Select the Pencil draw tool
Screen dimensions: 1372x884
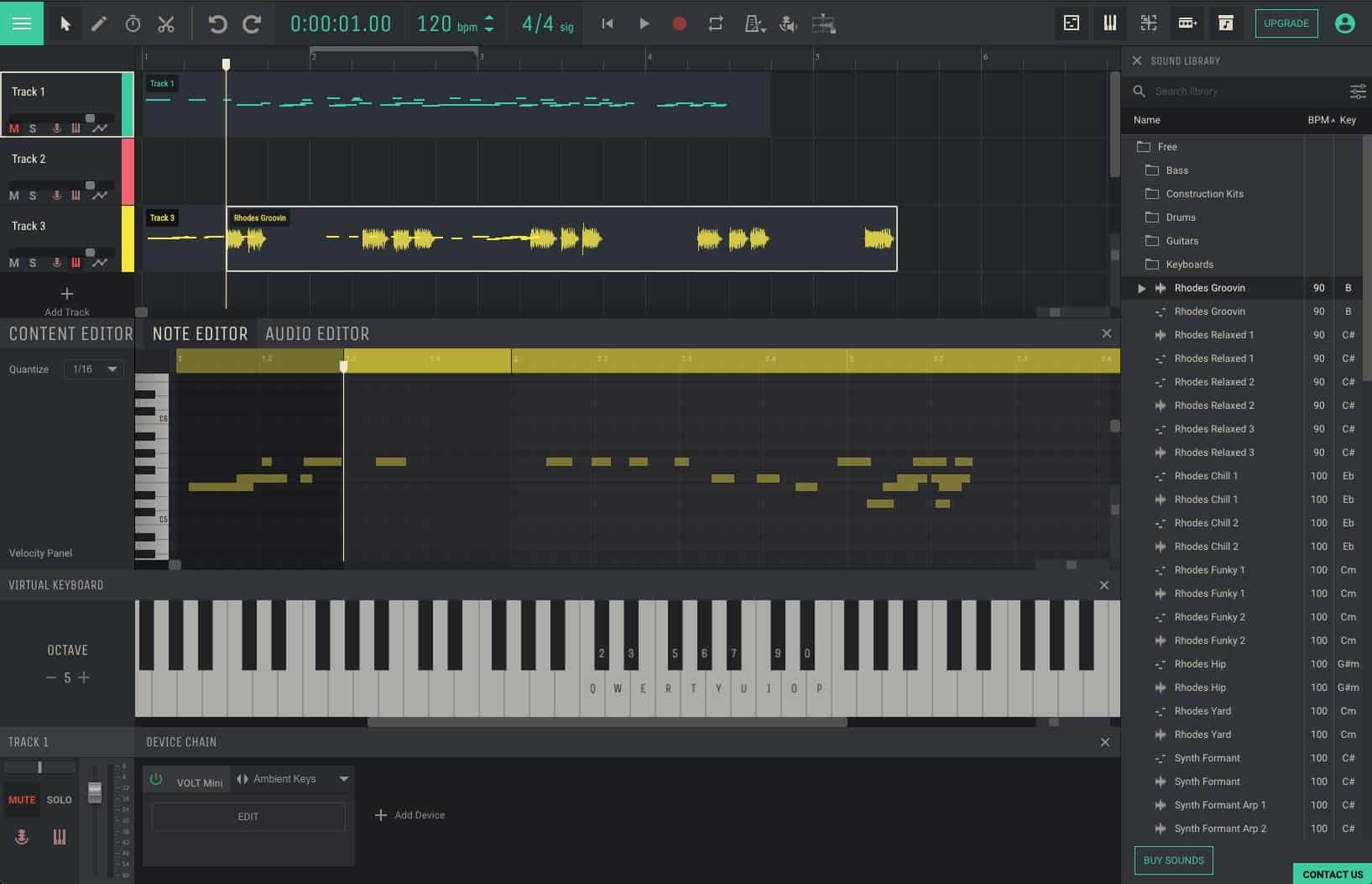pyautogui.click(x=99, y=24)
